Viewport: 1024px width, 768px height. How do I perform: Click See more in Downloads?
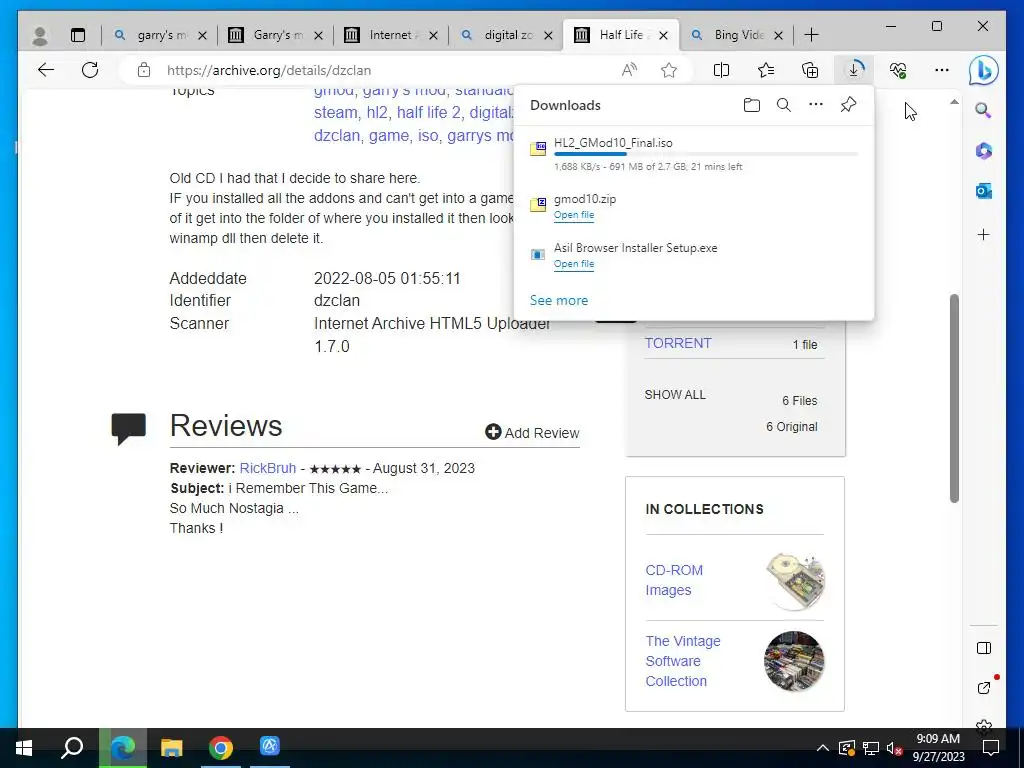[559, 300]
